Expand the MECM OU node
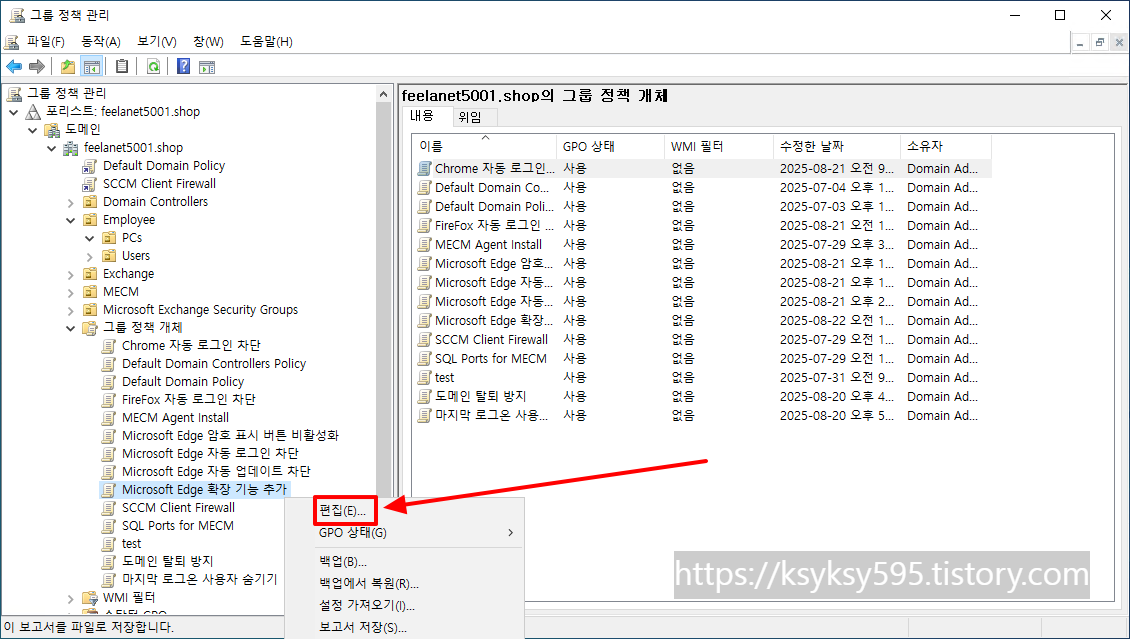The height and width of the screenshot is (639, 1130). point(71,292)
